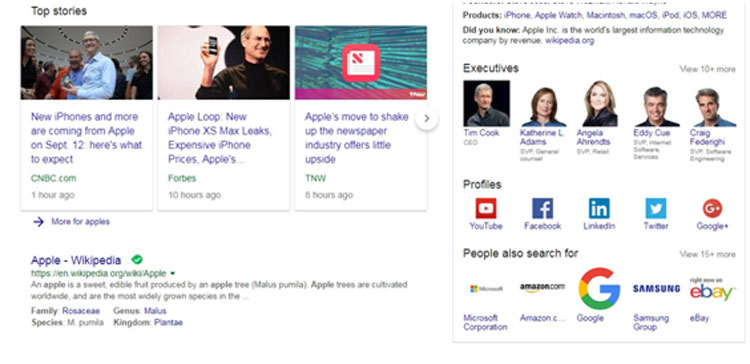Open the CNBC story image of the iPhone event
Viewport: 750px width, 364px height.
pyautogui.click(x=87, y=63)
